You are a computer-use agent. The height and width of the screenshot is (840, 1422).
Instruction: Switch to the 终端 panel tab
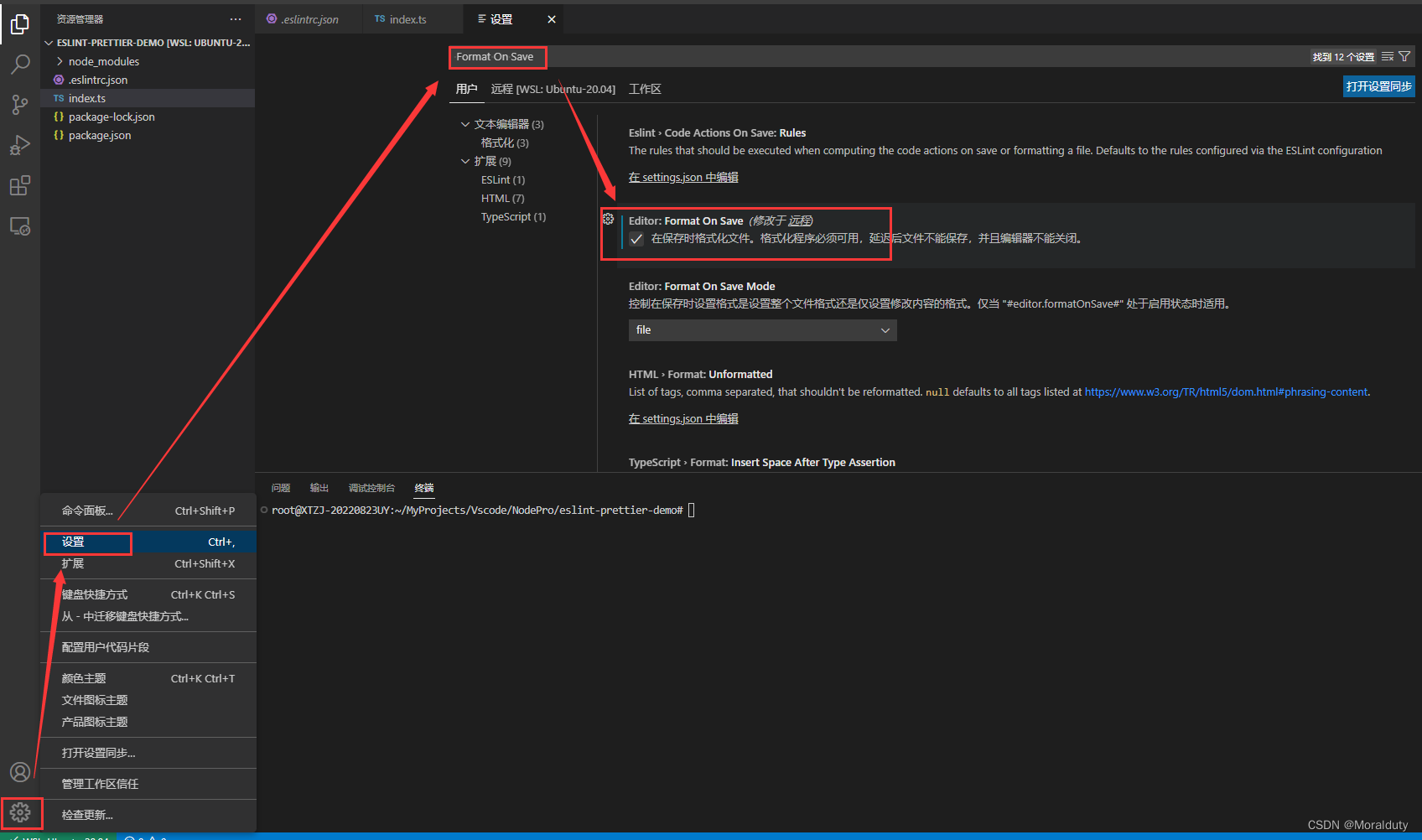pyautogui.click(x=423, y=488)
